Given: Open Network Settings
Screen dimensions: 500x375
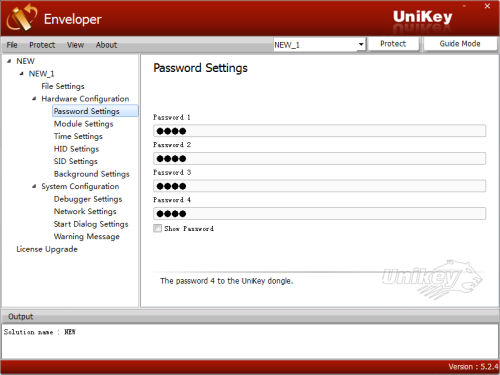Looking at the screenshot, I should pyautogui.click(x=85, y=211).
